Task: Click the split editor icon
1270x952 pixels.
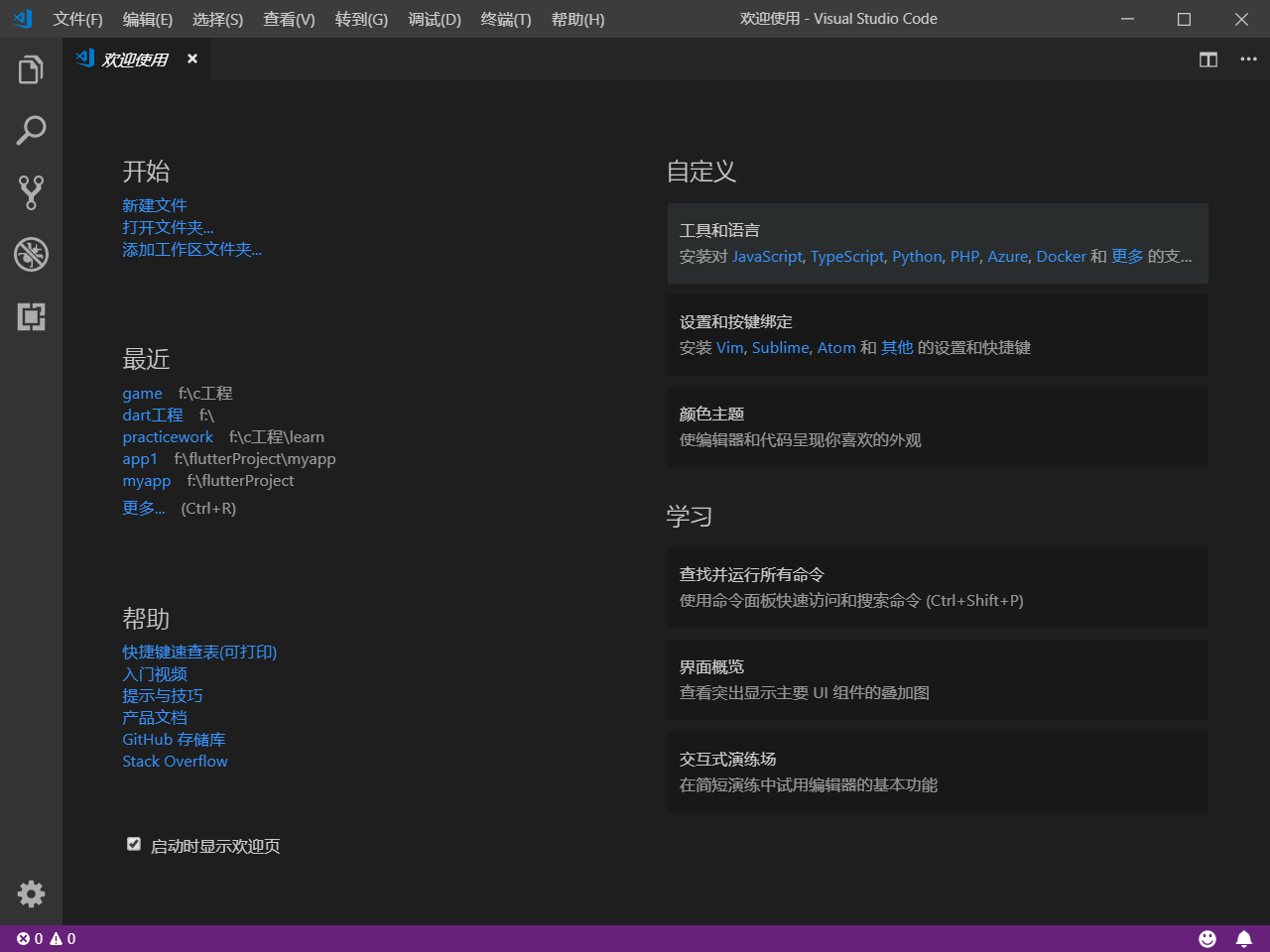Action: pos(1207,59)
